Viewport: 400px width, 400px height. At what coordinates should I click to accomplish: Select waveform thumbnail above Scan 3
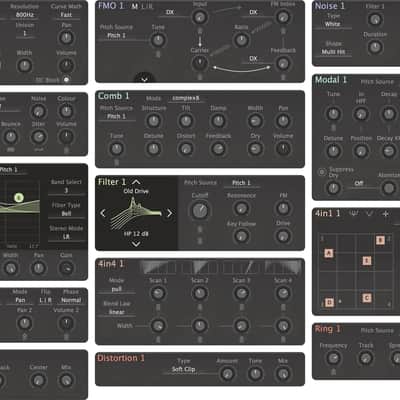point(241,267)
